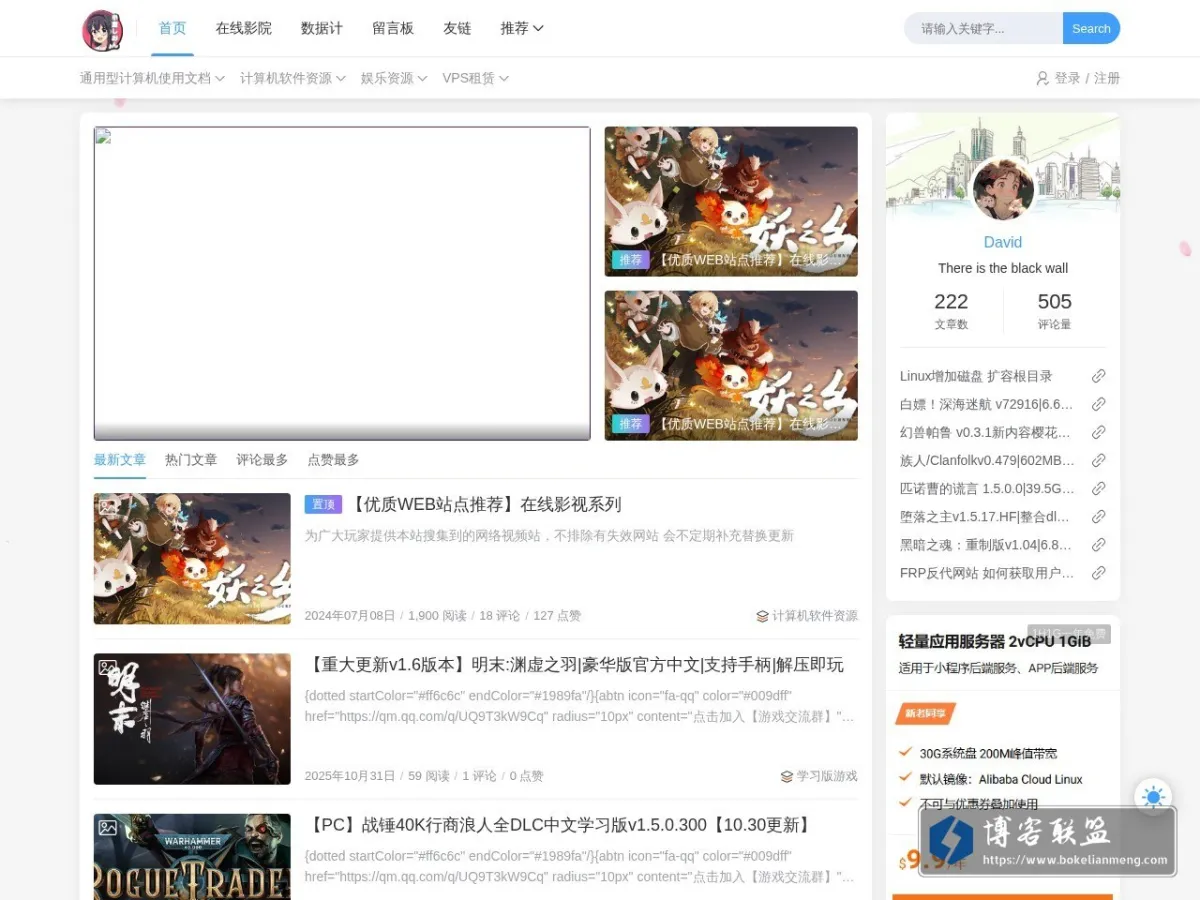Click image icon on Rogue Trader thumbnail
1200x900 pixels.
click(x=108, y=827)
